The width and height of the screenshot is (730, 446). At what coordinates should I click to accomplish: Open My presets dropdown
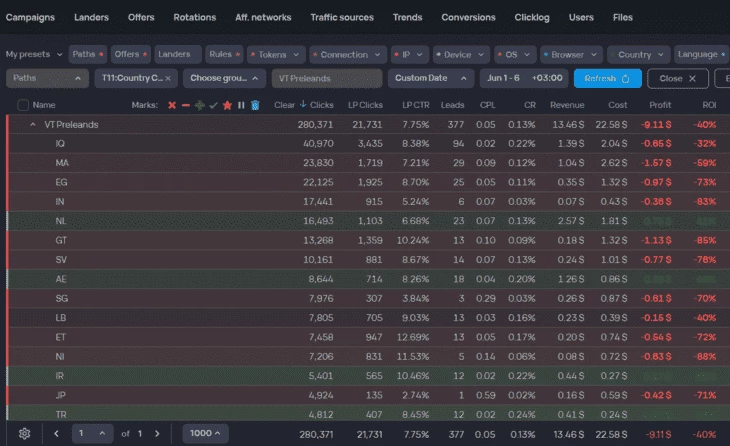pyautogui.click(x=34, y=54)
